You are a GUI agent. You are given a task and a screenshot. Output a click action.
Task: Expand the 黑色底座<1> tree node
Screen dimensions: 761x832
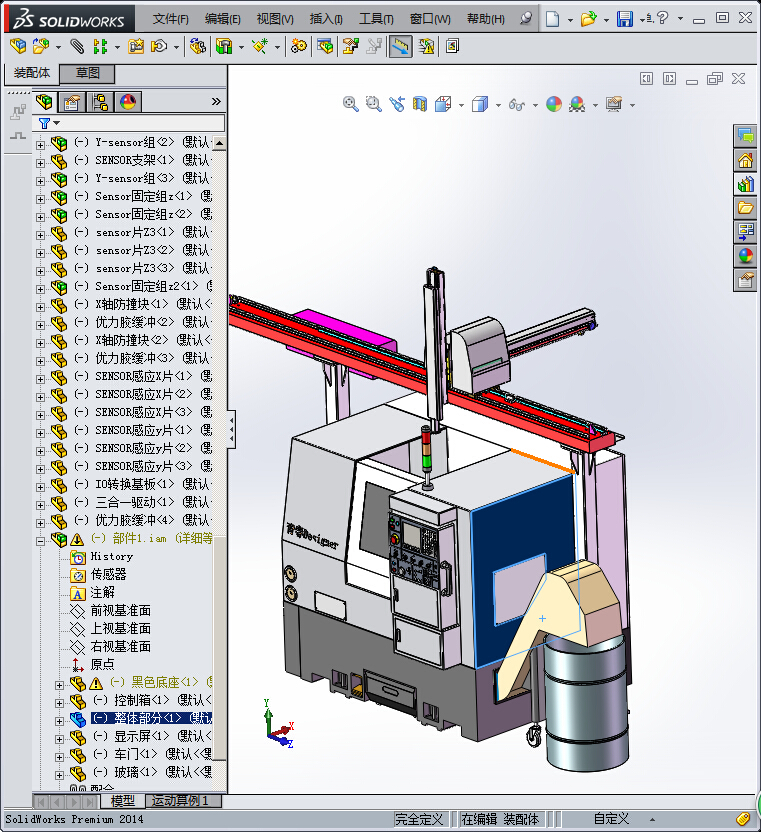59,685
